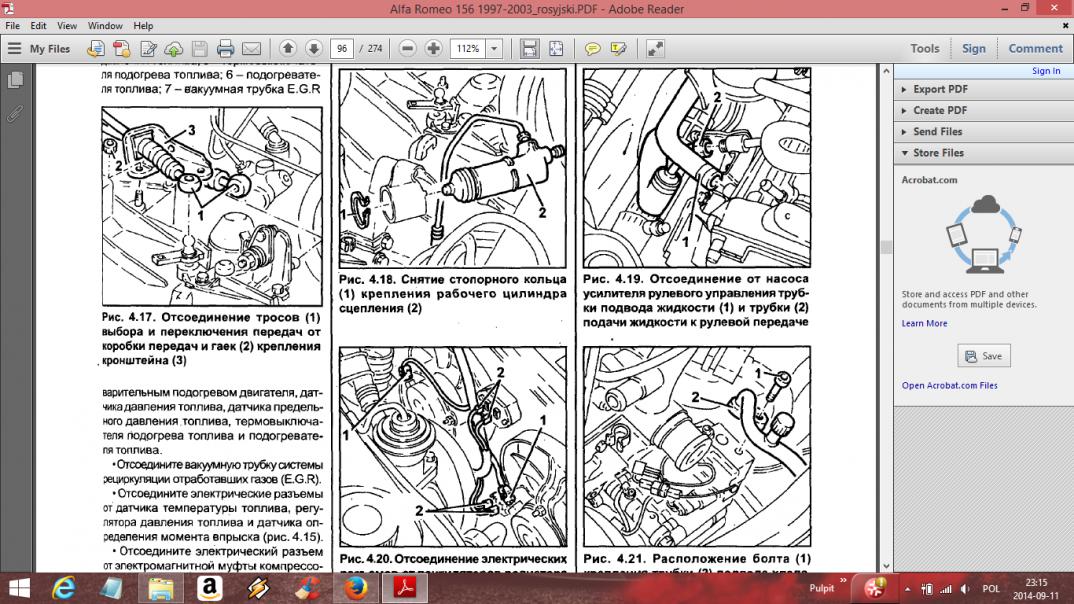Toggle read mode expand icon
This screenshot has width=1074, height=604.
(x=655, y=49)
